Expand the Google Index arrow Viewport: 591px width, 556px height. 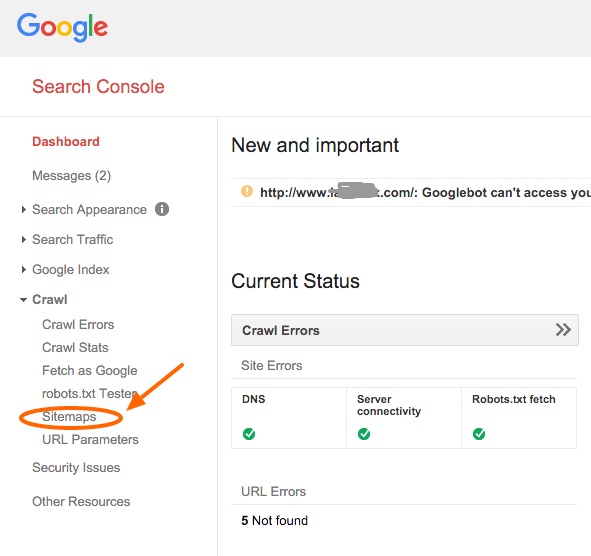24,270
